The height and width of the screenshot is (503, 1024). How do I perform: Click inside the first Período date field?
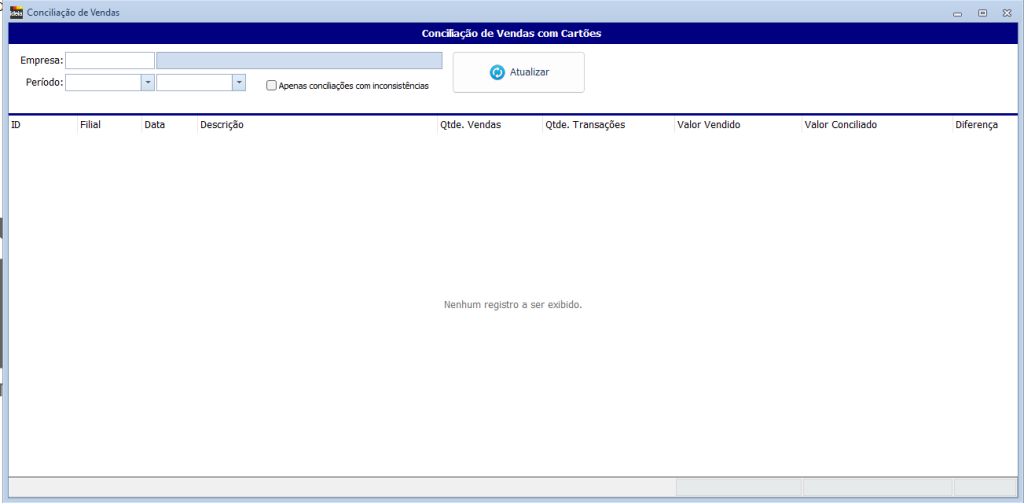click(103, 83)
